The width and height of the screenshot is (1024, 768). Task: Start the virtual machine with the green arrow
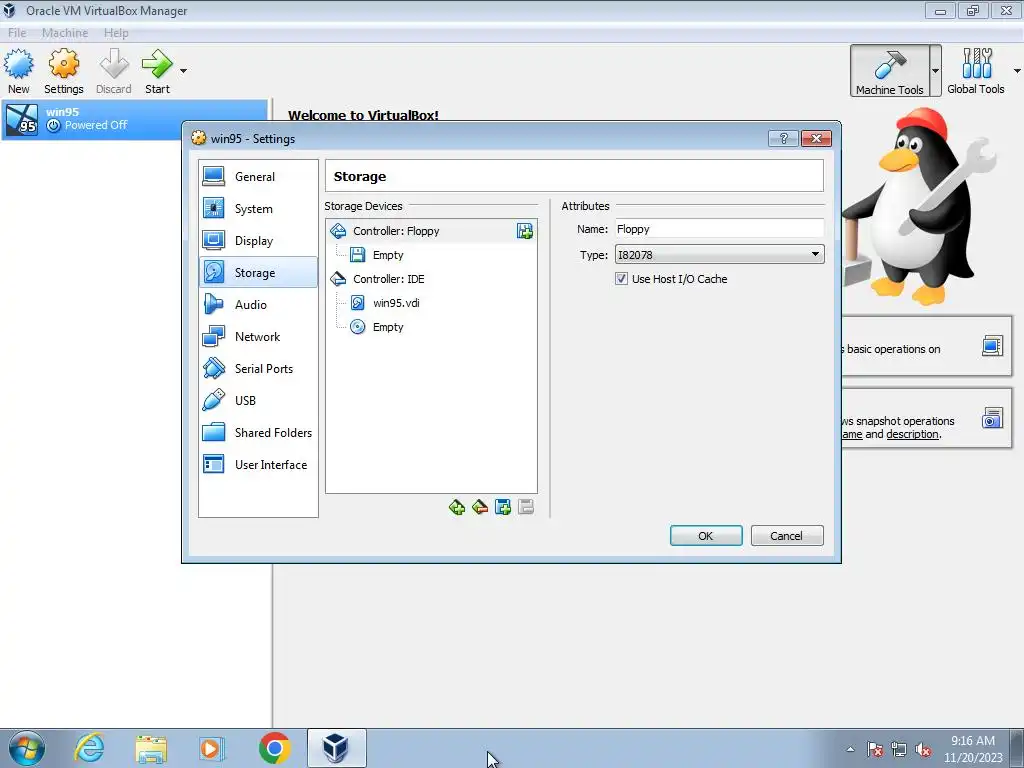click(157, 71)
